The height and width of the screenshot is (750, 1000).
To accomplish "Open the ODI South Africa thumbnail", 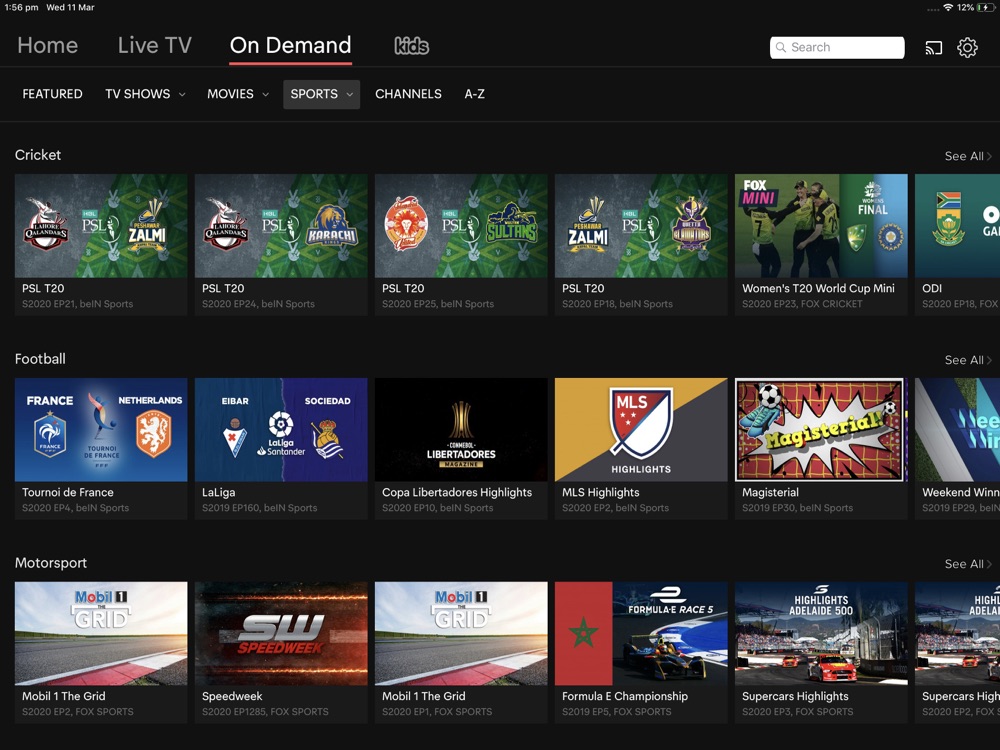I will point(957,226).
